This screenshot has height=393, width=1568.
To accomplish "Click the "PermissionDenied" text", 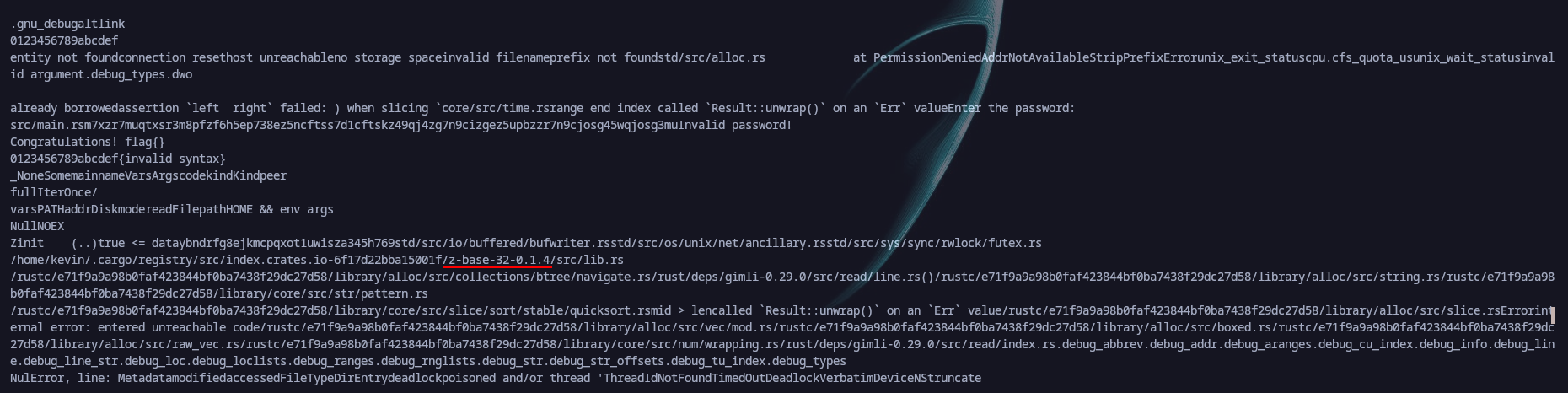I will pyautogui.click(x=927, y=57).
